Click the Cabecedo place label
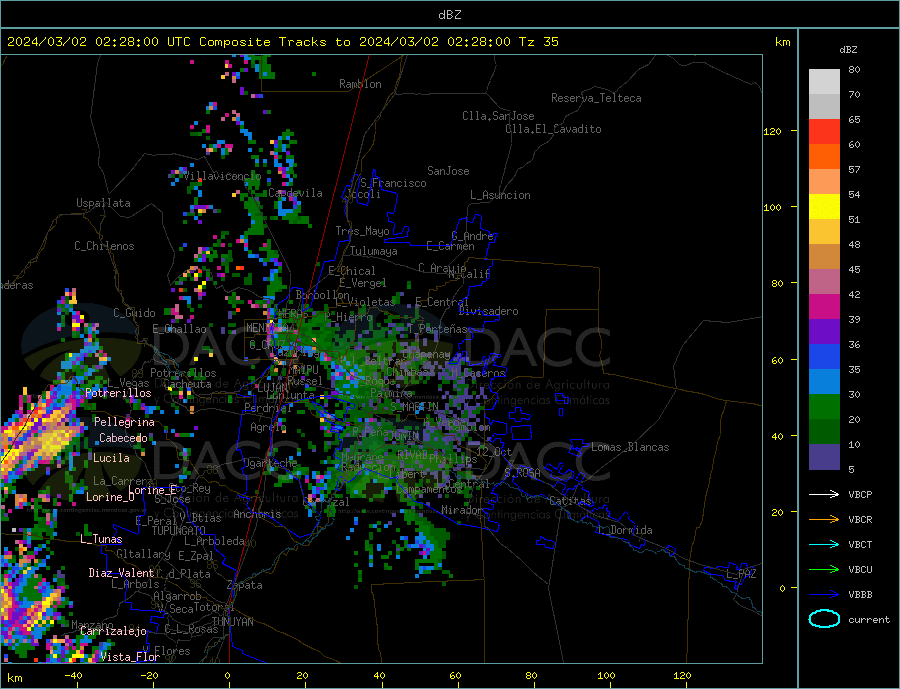 [123, 438]
